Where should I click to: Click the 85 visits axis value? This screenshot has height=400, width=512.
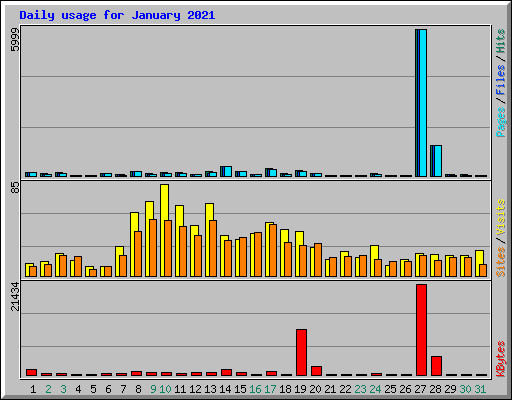click(x=15, y=187)
